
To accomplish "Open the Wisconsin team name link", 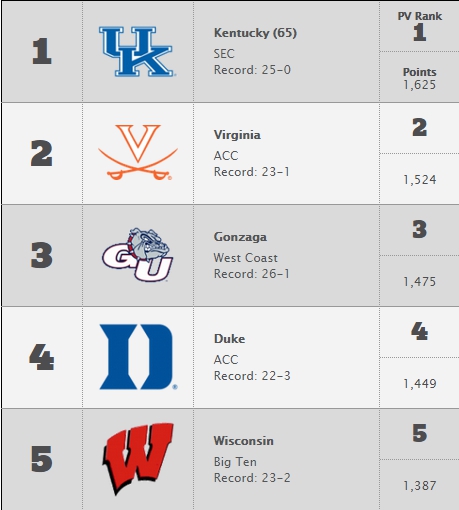I will pos(244,441).
